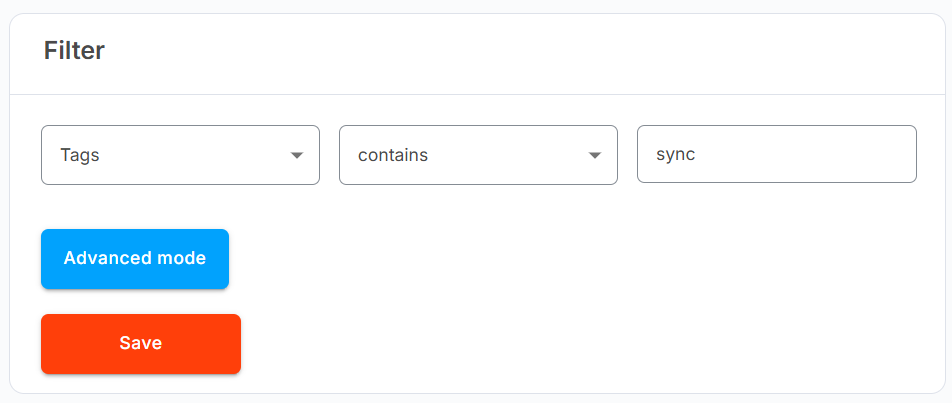The width and height of the screenshot is (952, 403).
Task: Expand the filter field combo box showing Tags
Action: click(x=180, y=155)
